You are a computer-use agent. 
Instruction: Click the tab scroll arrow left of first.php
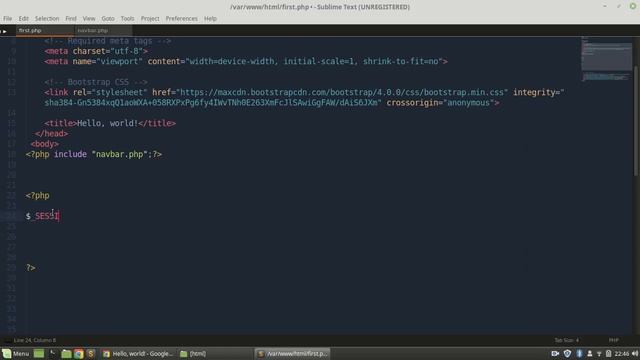point(4,31)
